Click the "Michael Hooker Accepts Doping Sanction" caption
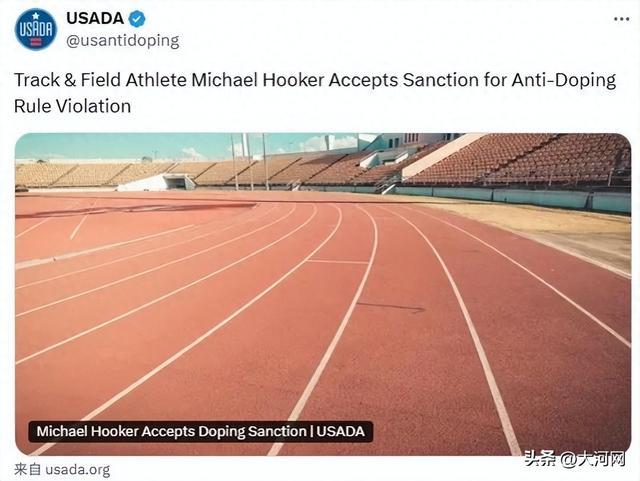Viewport: 640px width, 481px height. [170, 432]
